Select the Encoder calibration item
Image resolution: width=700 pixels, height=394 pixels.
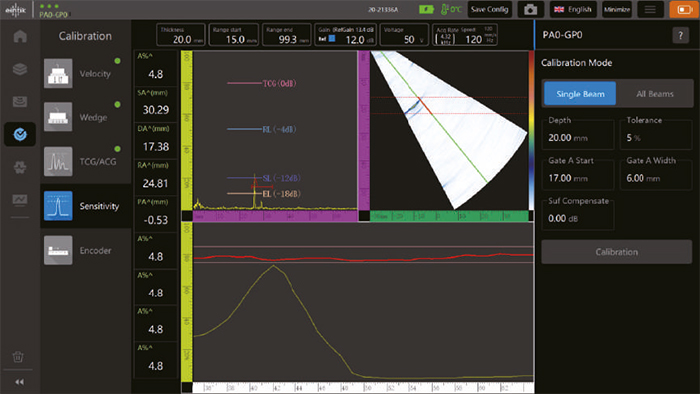[x=86, y=250]
